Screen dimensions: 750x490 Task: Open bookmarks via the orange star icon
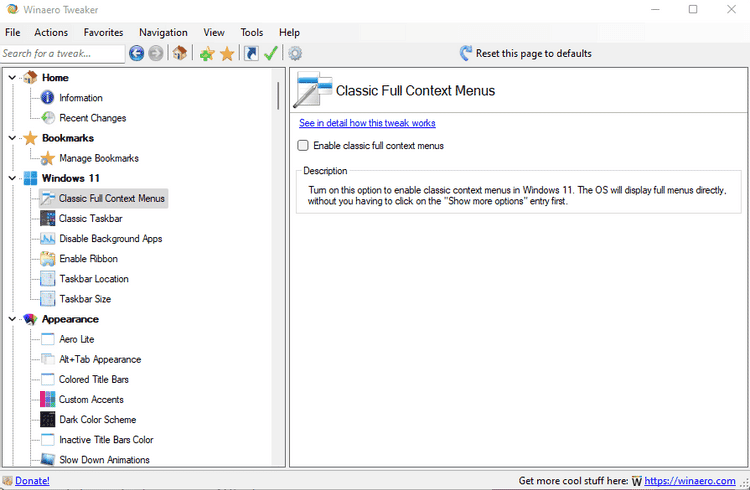(227, 53)
